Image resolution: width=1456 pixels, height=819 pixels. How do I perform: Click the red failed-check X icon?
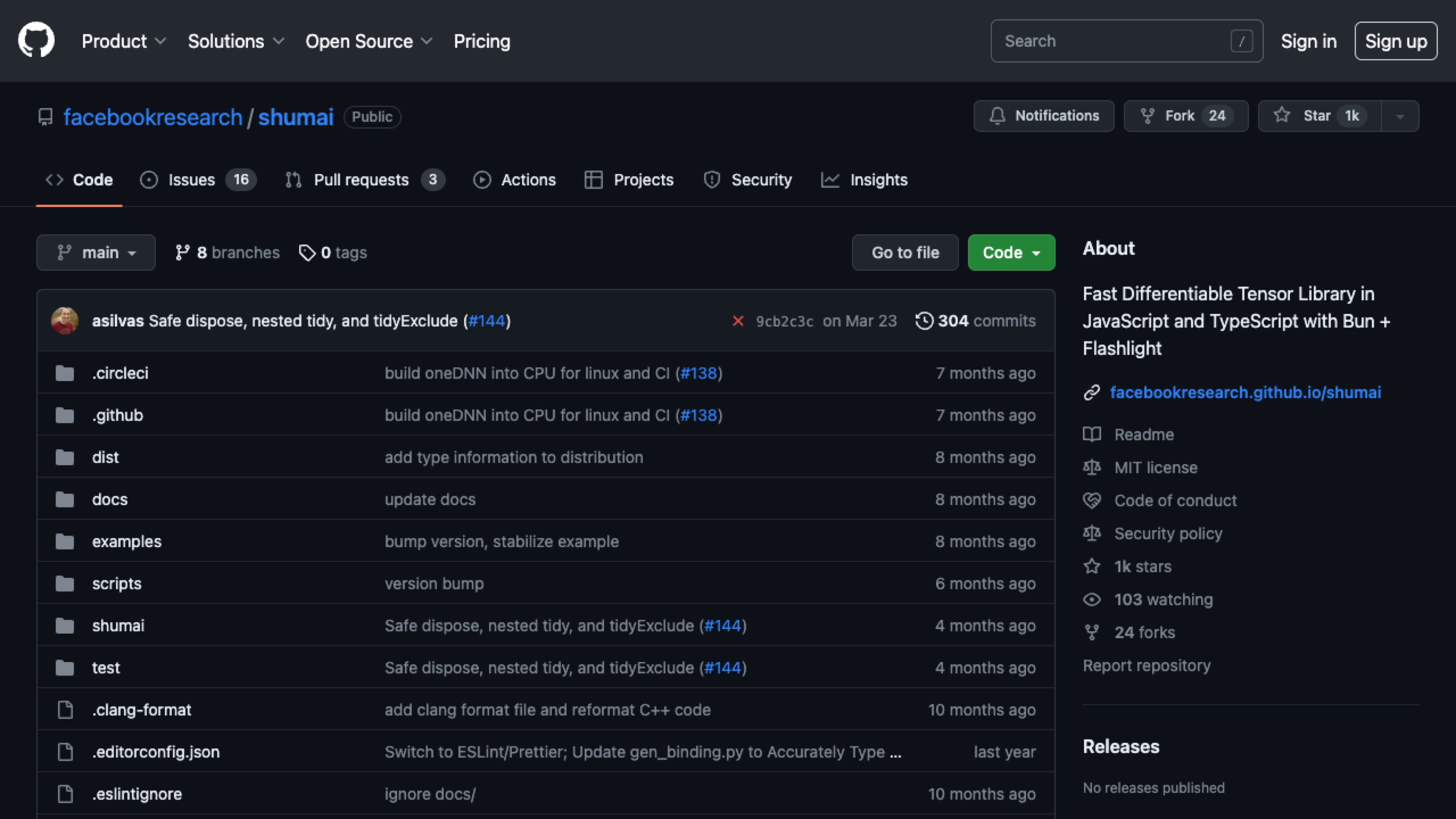737,321
